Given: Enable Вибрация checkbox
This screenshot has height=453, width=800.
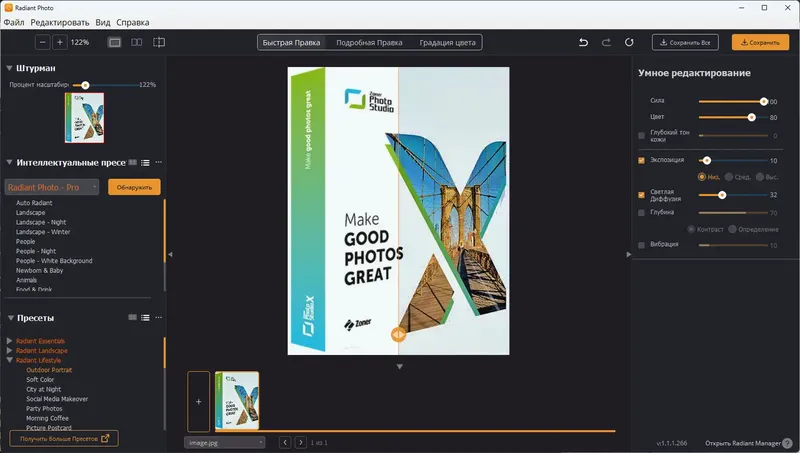Looking at the screenshot, I should (x=641, y=245).
